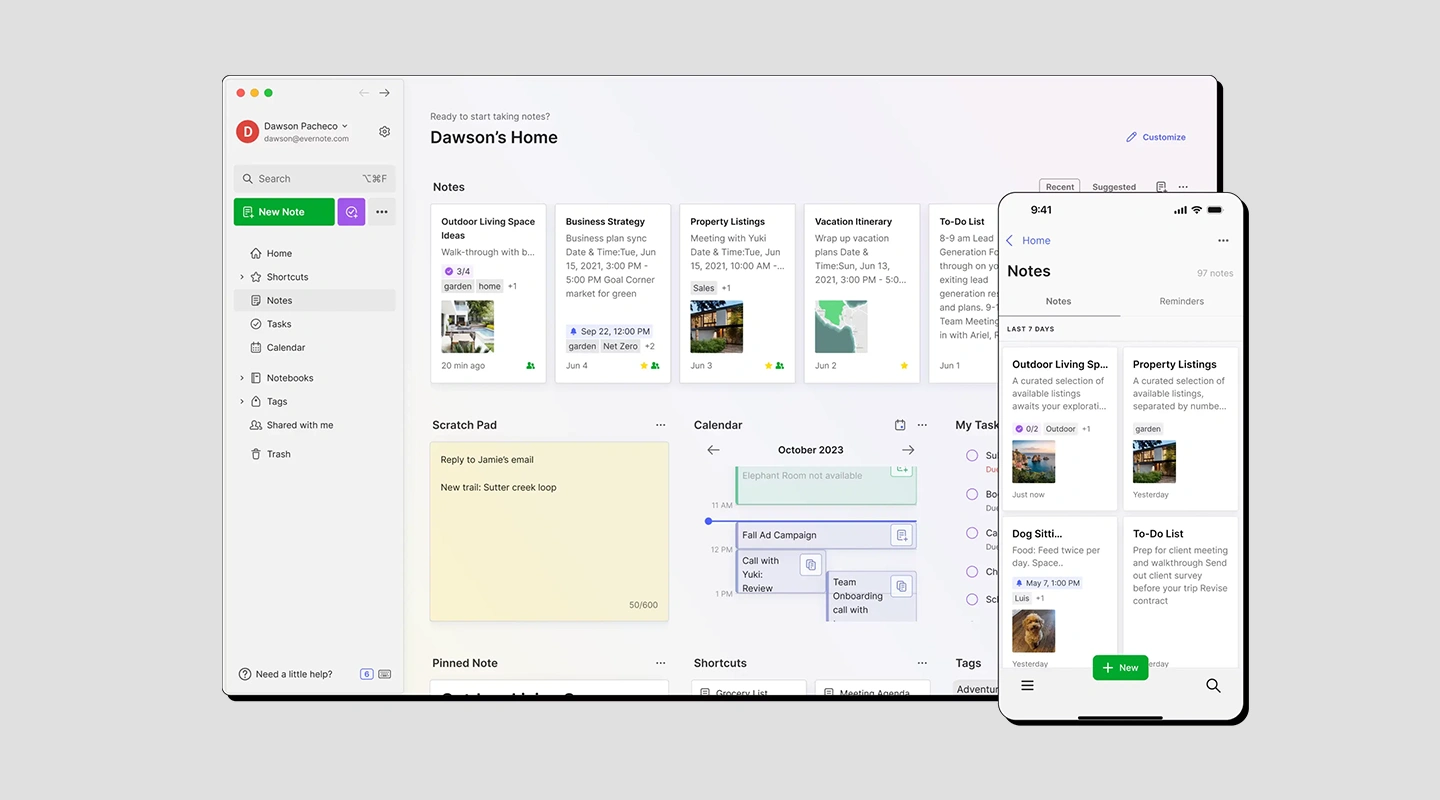Tap 0/2 task progress on mobile Outdoor card
Image resolution: width=1440 pixels, height=800 pixels.
click(1025, 429)
